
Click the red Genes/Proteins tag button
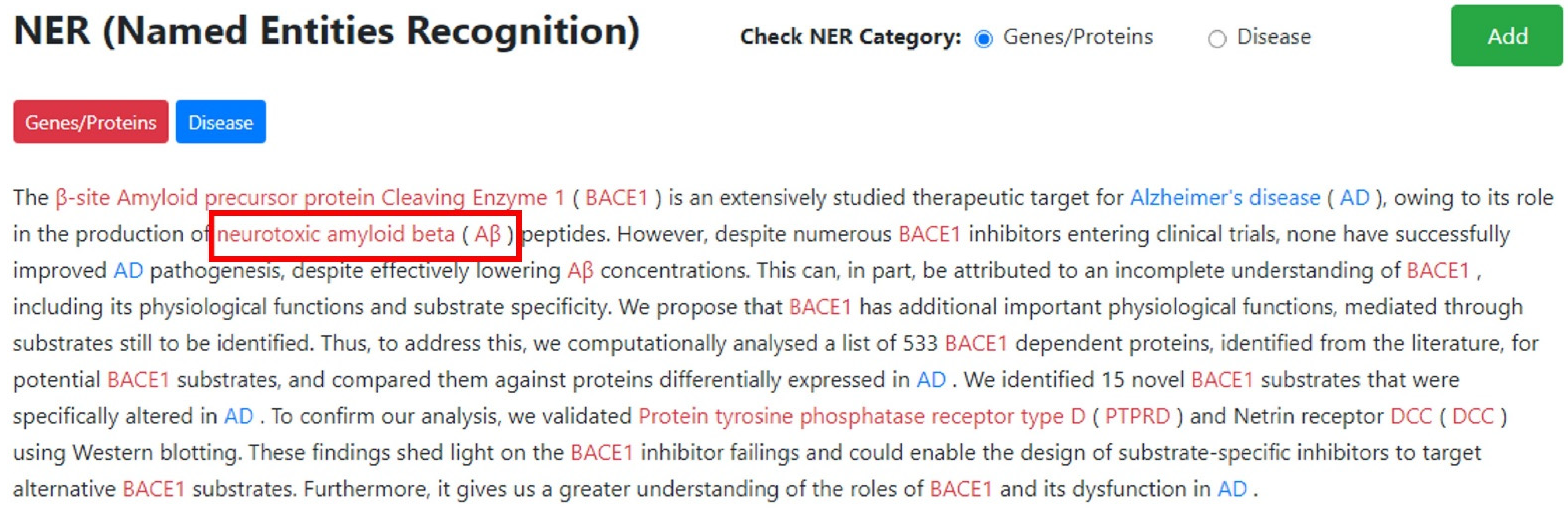91,122
